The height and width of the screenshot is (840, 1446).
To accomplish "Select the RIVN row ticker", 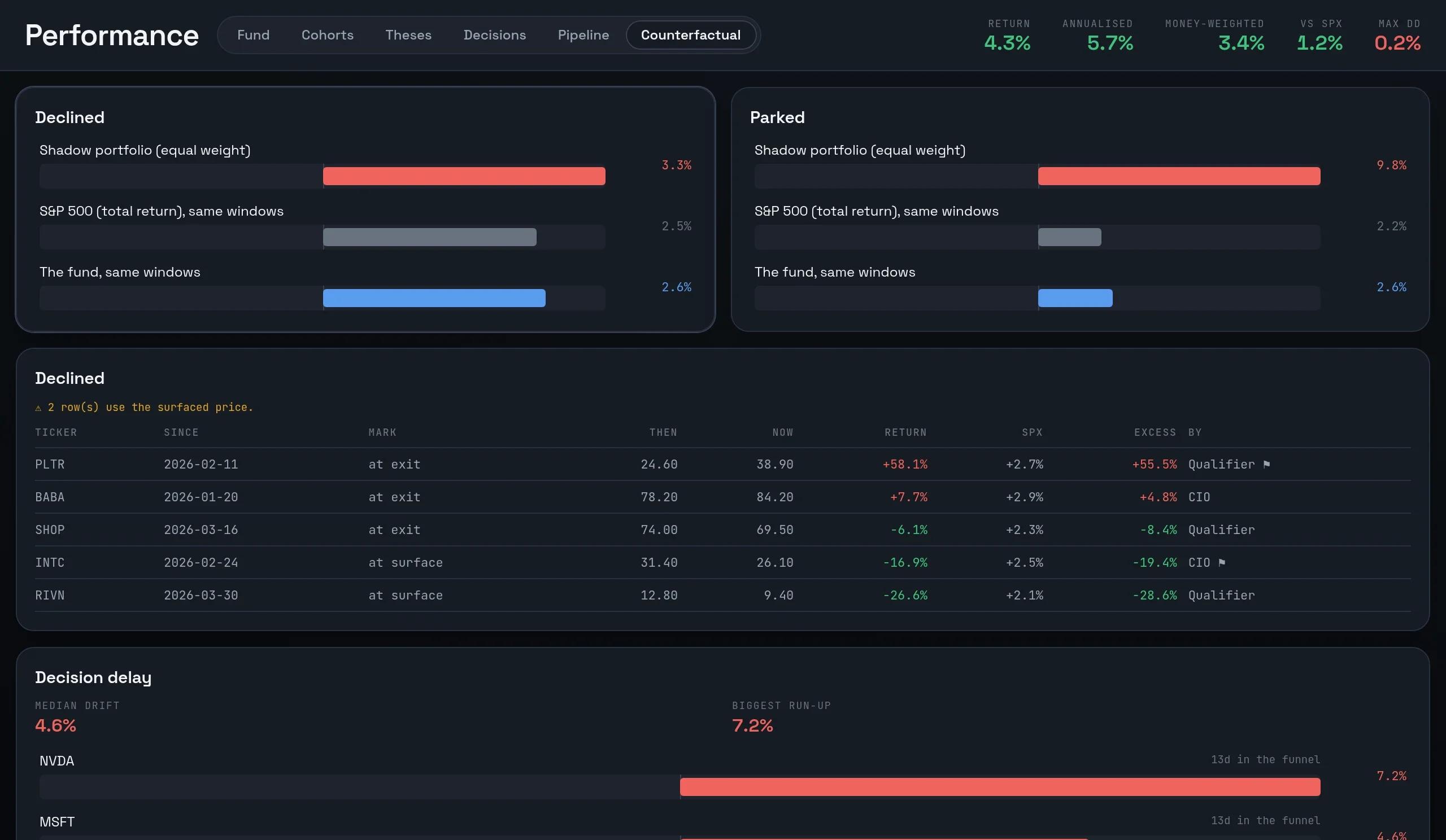I will [x=50, y=595].
